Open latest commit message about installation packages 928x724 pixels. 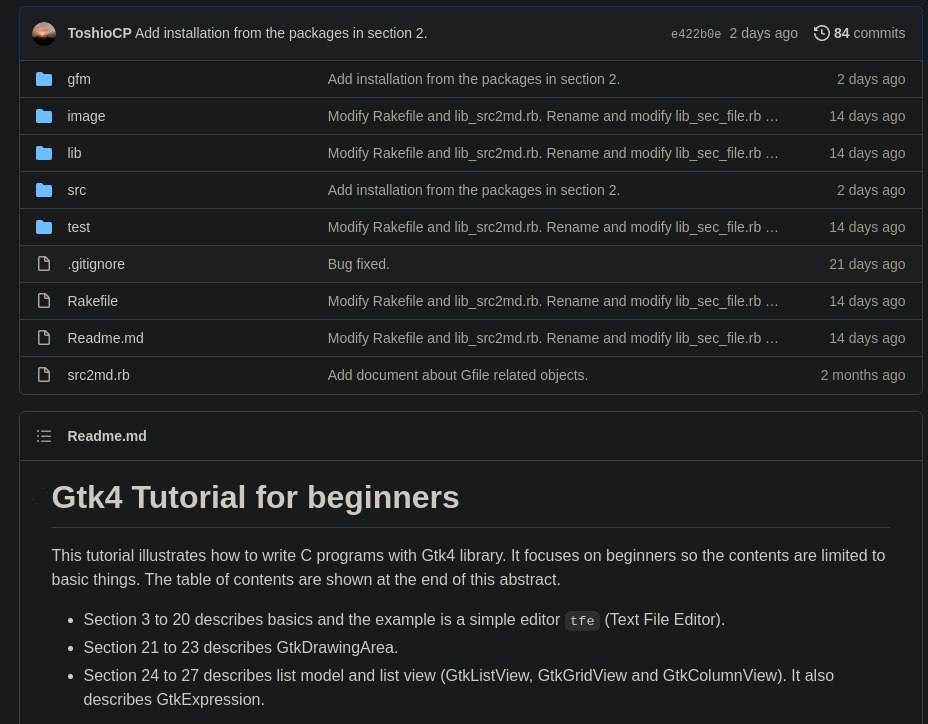tap(281, 33)
